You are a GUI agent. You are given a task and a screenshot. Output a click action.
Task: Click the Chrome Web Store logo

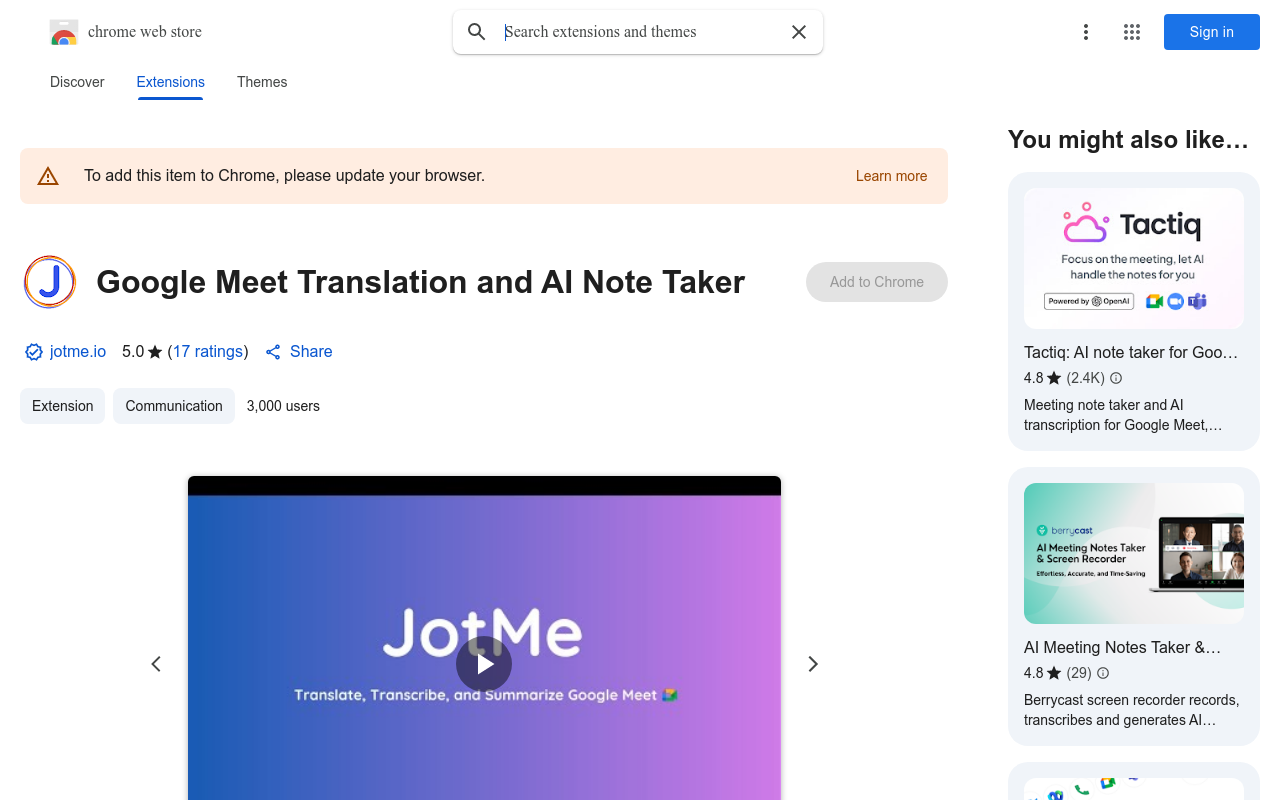[x=64, y=32]
